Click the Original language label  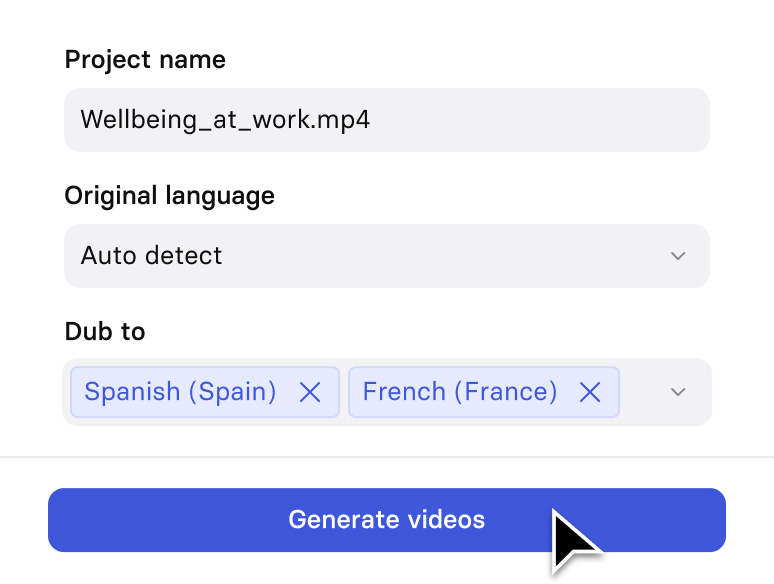click(x=169, y=196)
